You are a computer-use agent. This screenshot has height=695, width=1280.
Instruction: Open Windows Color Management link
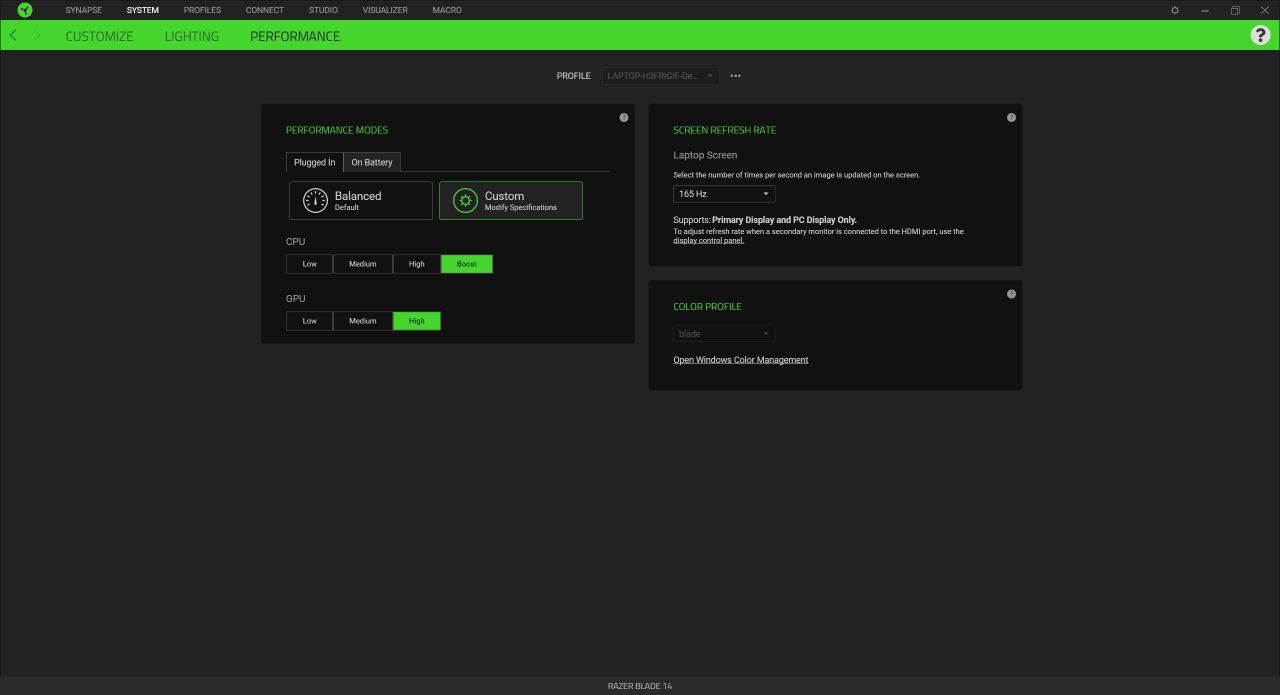point(740,360)
